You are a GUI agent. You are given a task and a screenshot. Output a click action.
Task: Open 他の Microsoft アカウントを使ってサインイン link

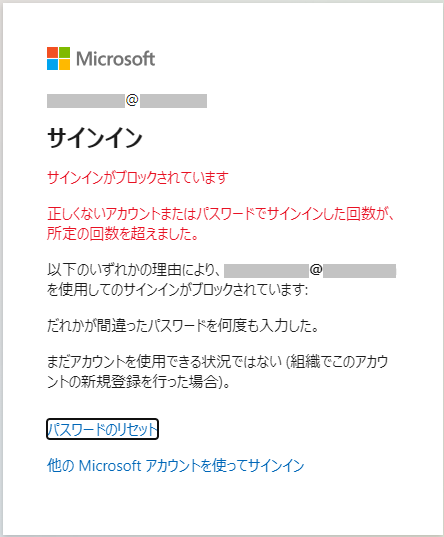point(175,465)
